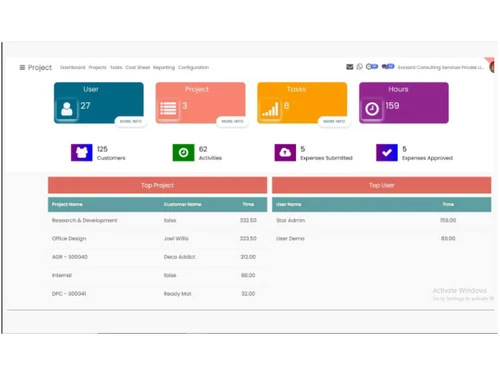500x375 pixels.
Task: Click the Expenses Submitted cloud upload icon
Action: click(x=285, y=153)
